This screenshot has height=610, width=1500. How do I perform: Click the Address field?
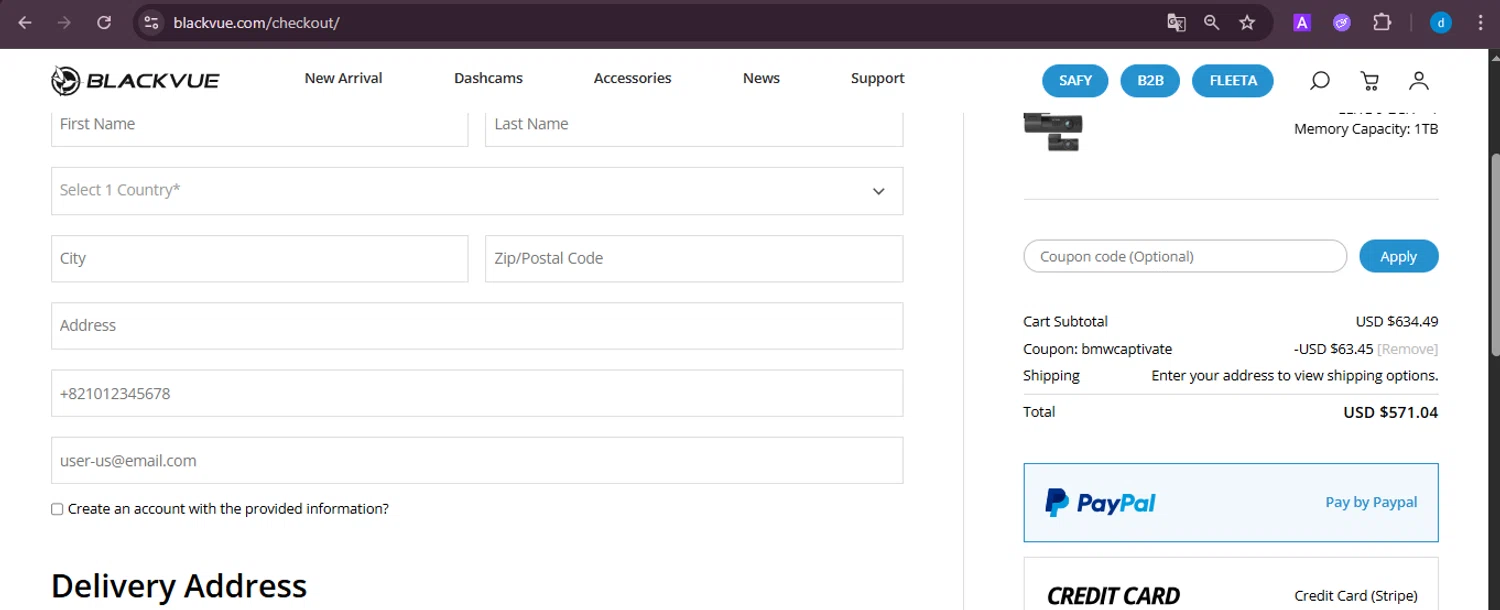click(477, 326)
